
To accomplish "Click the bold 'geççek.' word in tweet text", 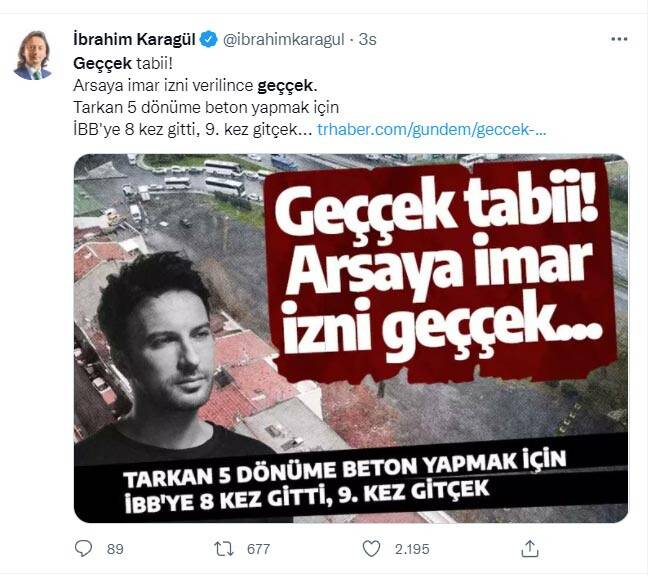I will pos(287,86).
